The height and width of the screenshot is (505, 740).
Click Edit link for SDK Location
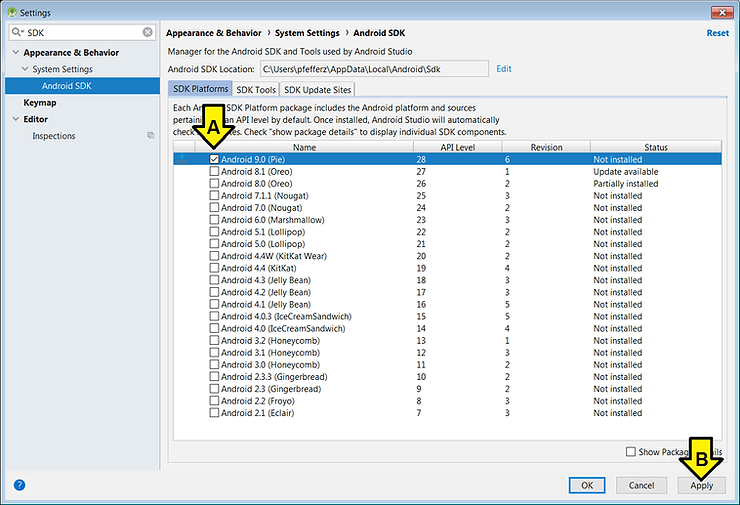click(x=504, y=69)
